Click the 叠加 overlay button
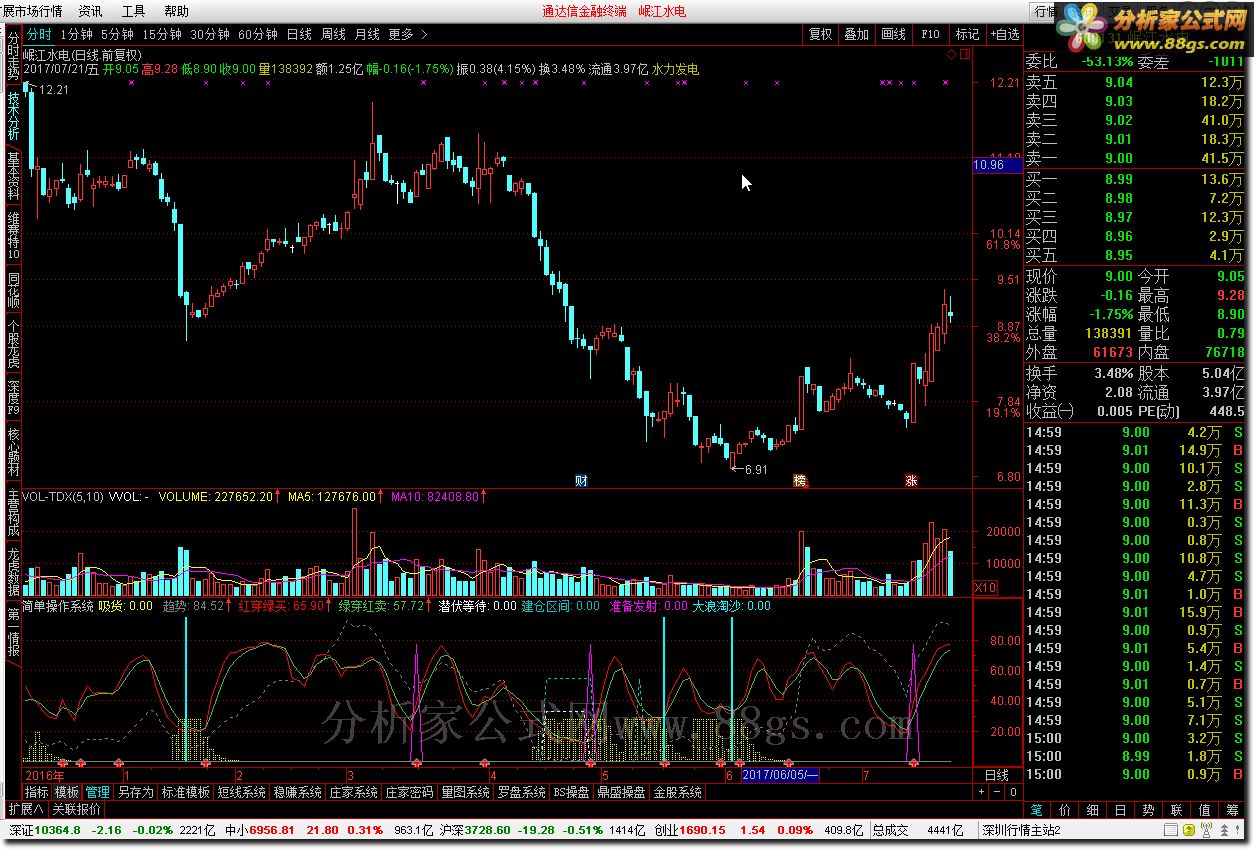The image size is (1256, 850). click(857, 34)
